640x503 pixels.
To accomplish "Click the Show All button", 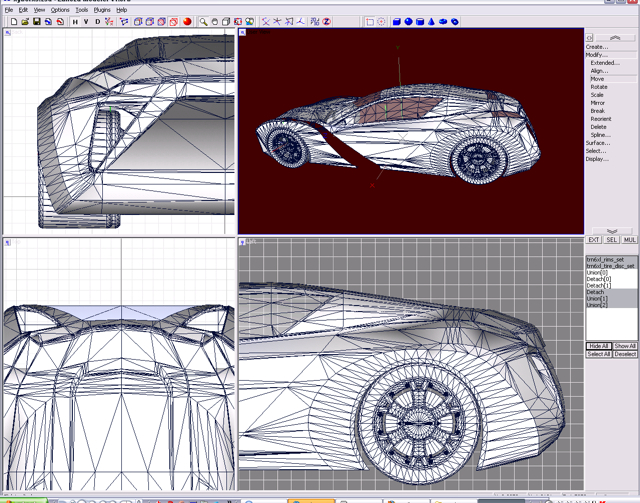I will [625, 346].
